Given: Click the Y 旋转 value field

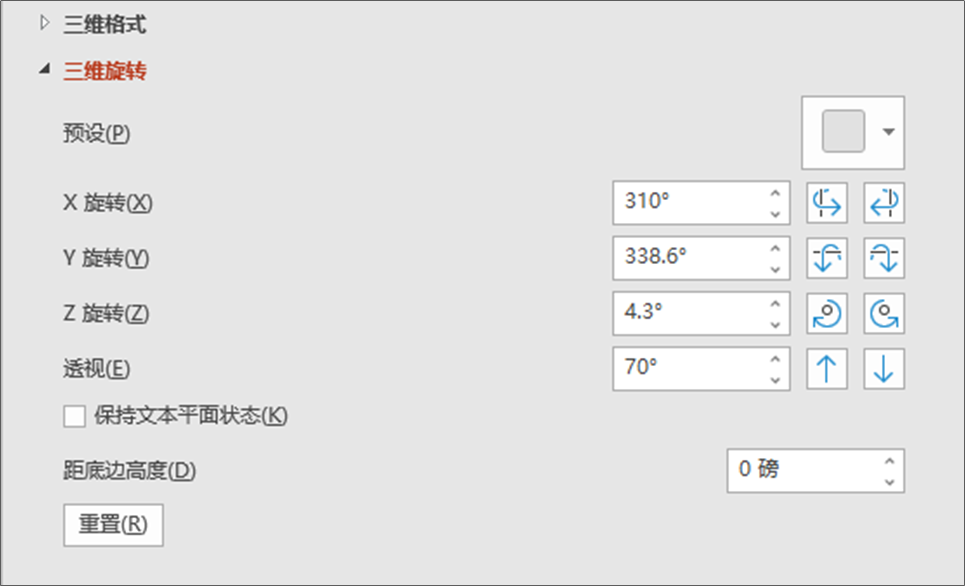Looking at the screenshot, I should [688, 259].
